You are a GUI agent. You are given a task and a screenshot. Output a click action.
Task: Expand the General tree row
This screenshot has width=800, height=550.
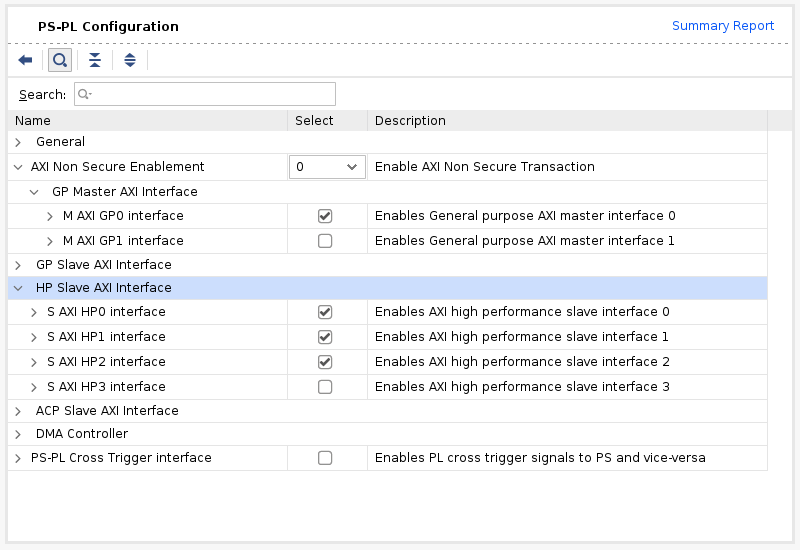18,142
